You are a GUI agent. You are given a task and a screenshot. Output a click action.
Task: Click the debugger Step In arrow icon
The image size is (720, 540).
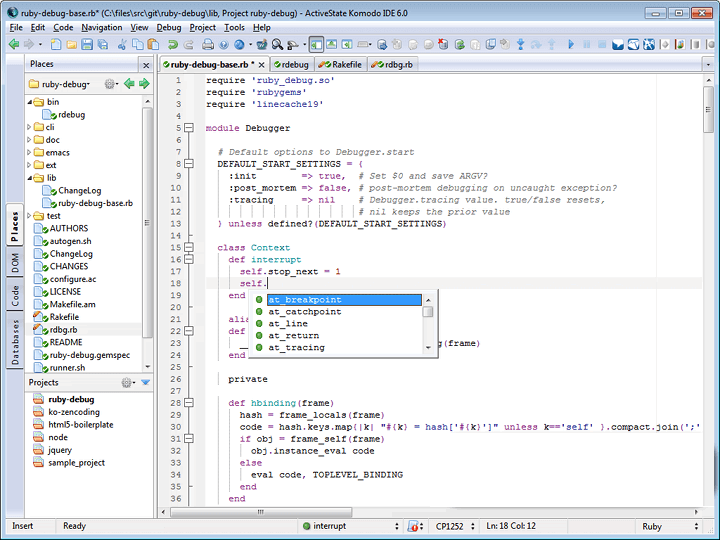tap(520, 45)
